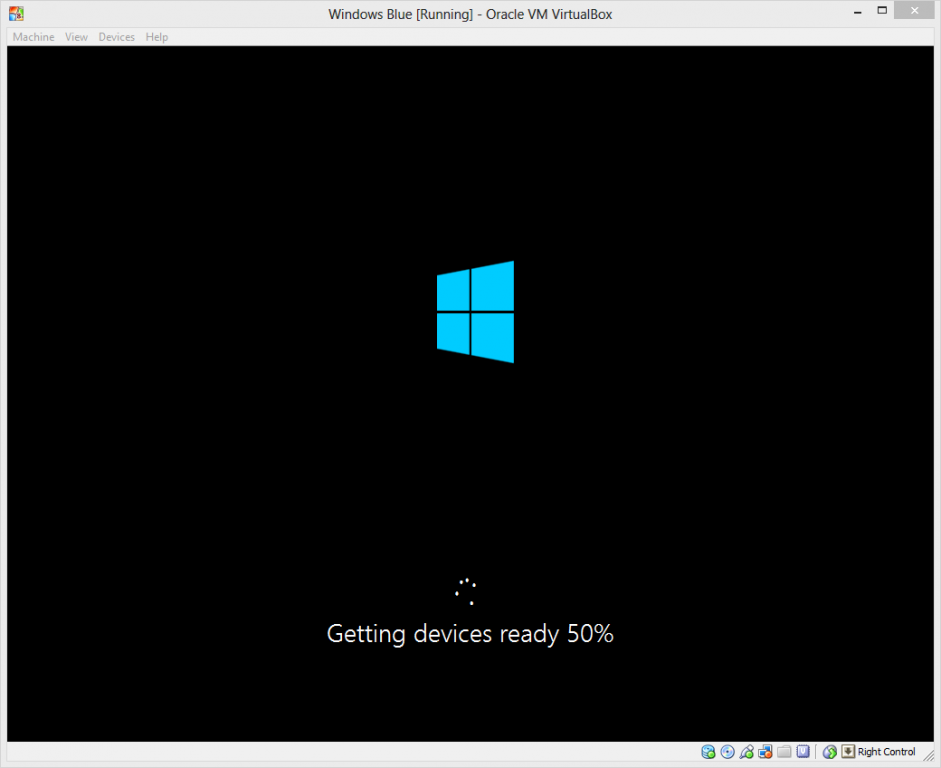Close the VirtualBox window
The image size is (941, 768).
tap(914, 10)
